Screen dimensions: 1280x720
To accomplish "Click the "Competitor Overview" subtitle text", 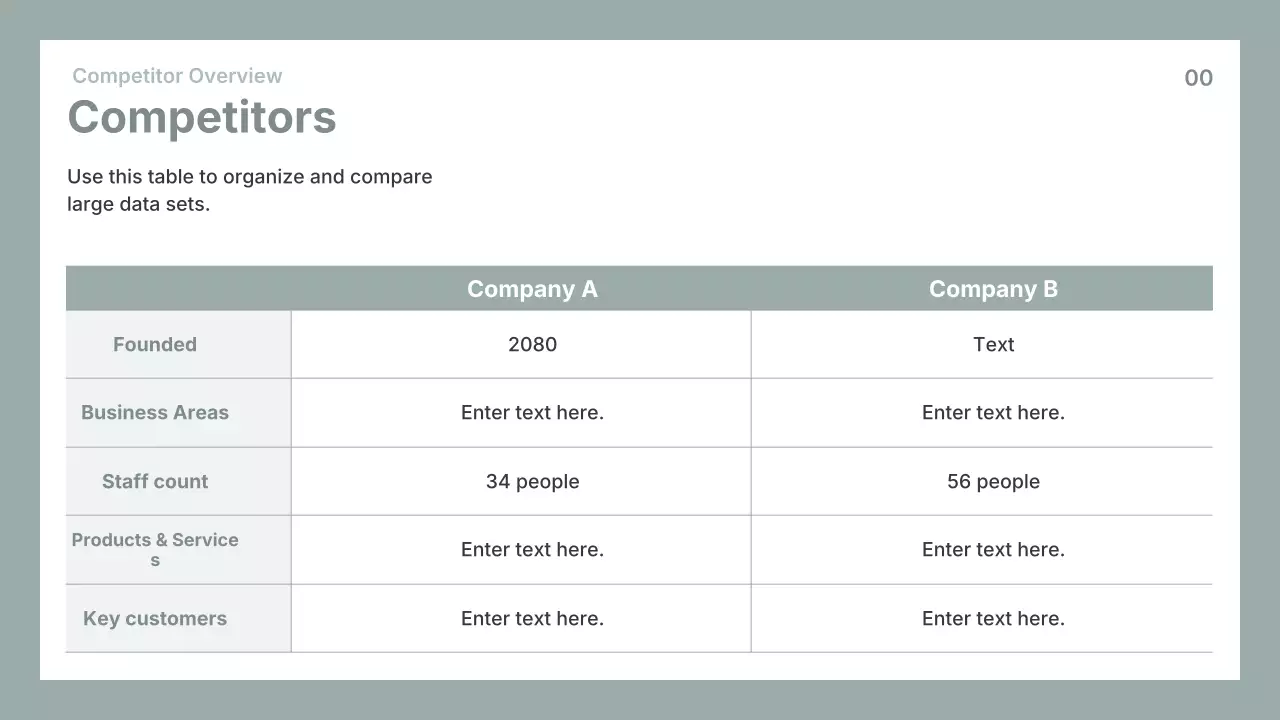I will pos(177,76).
